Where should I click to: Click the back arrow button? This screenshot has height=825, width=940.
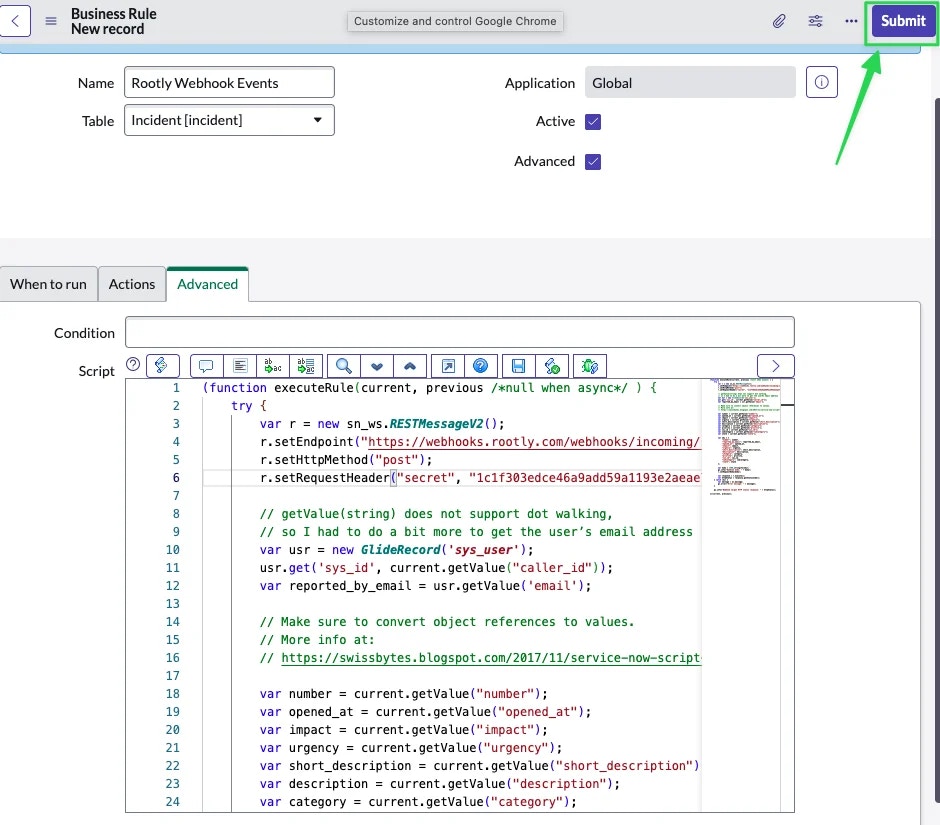pos(15,21)
